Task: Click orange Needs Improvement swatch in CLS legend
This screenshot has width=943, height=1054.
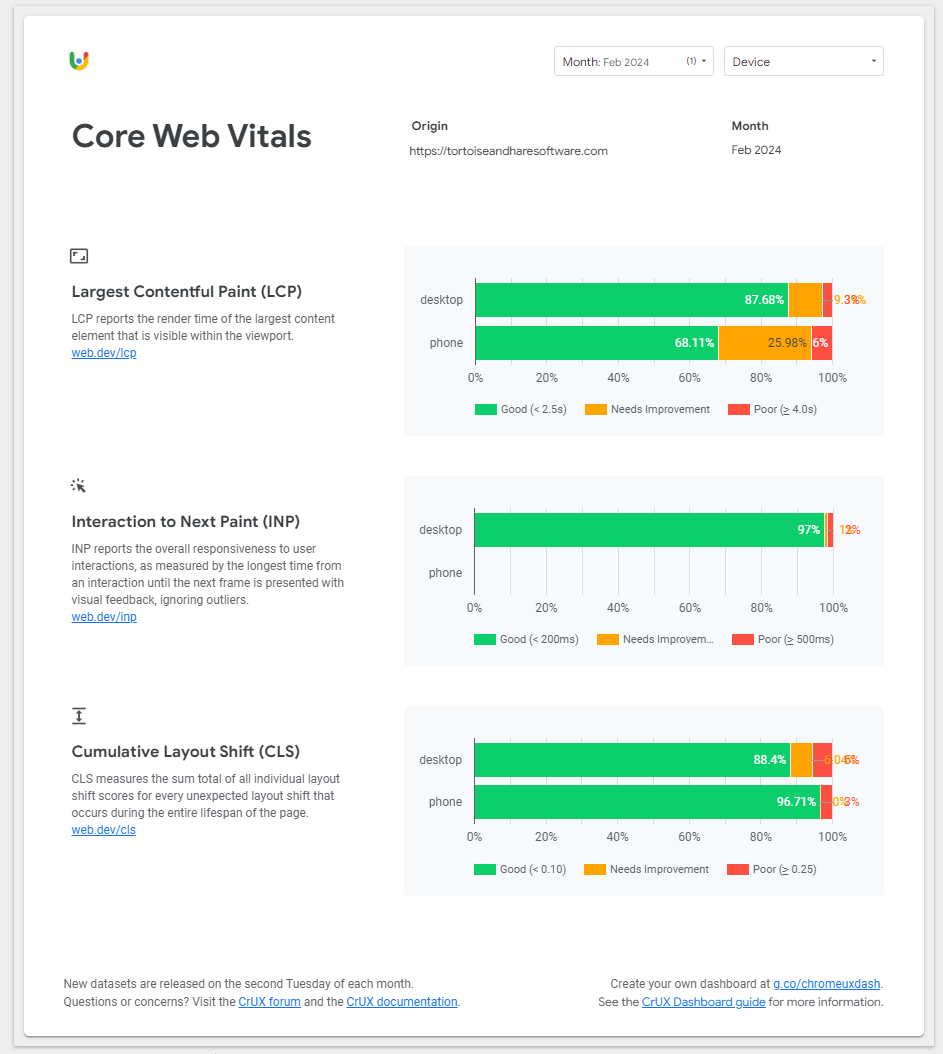Action: [595, 869]
